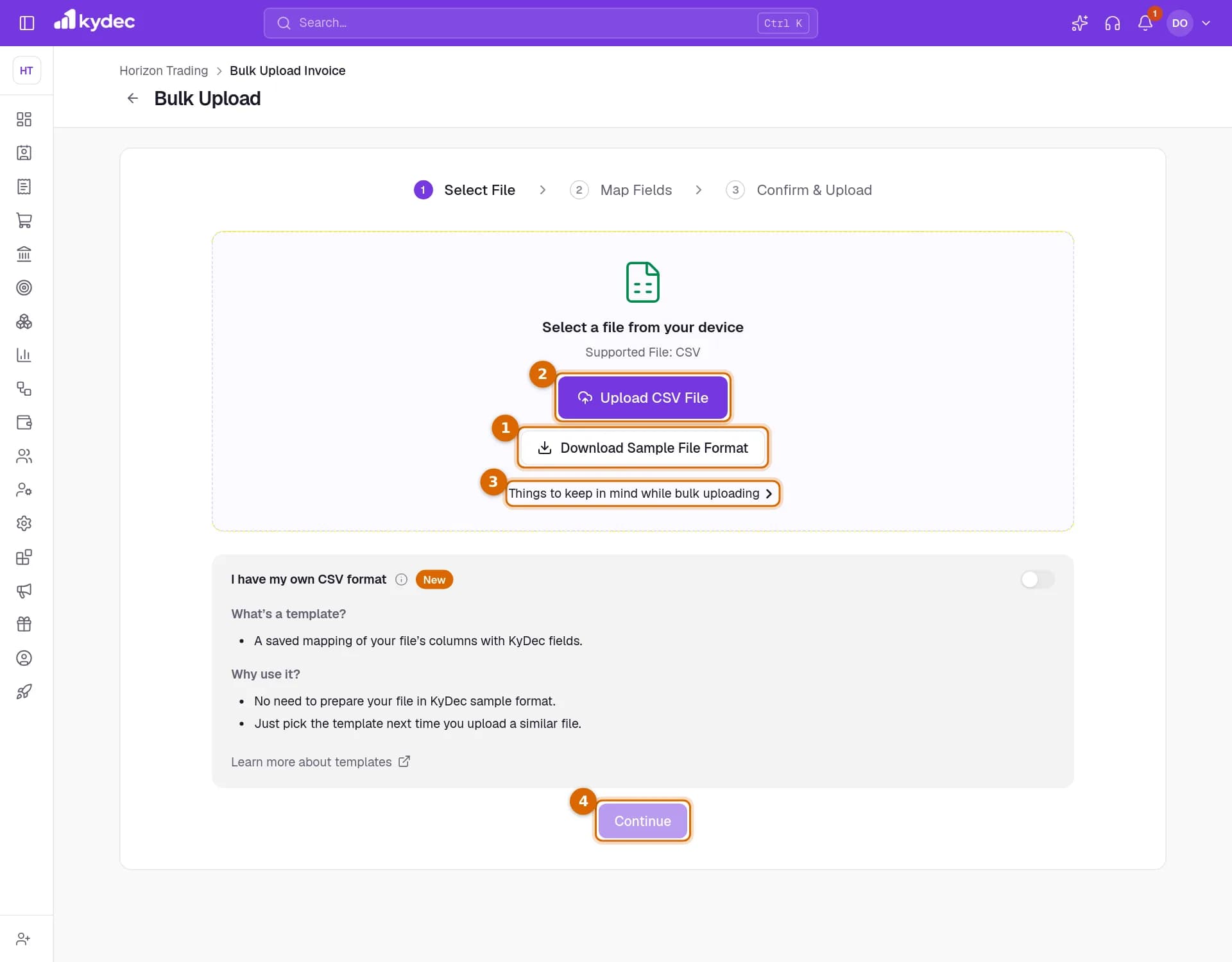
Task: Open the dashboard grid icon in sidebar
Action: coord(24,119)
